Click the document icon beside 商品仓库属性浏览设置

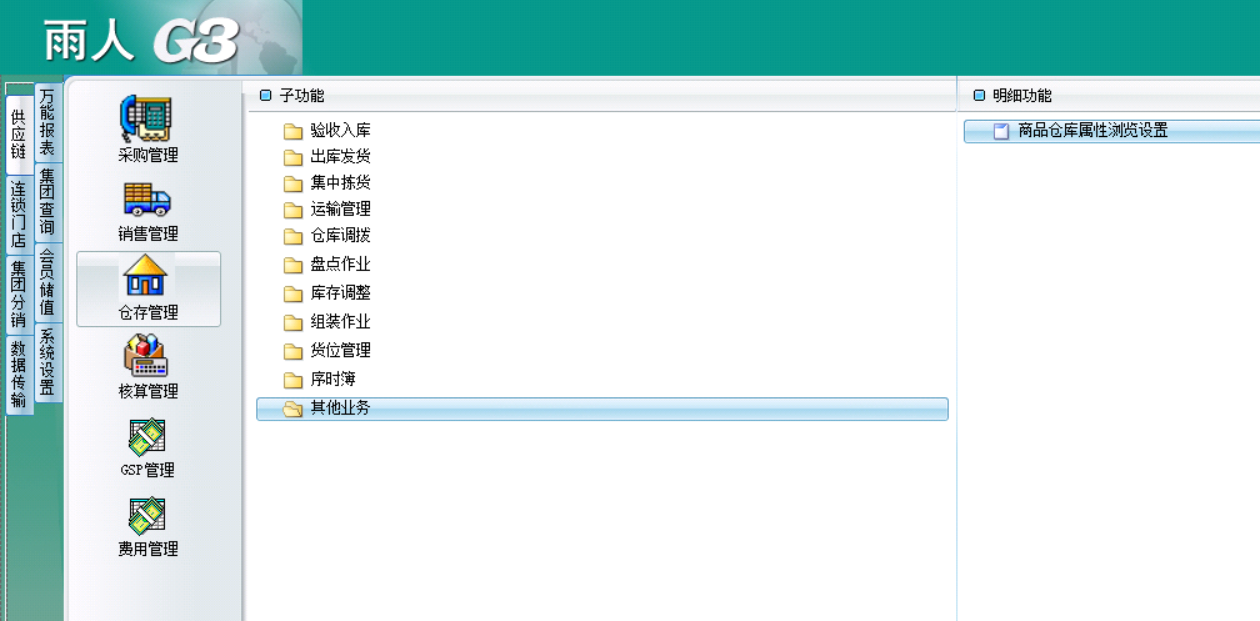[1001, 131]
